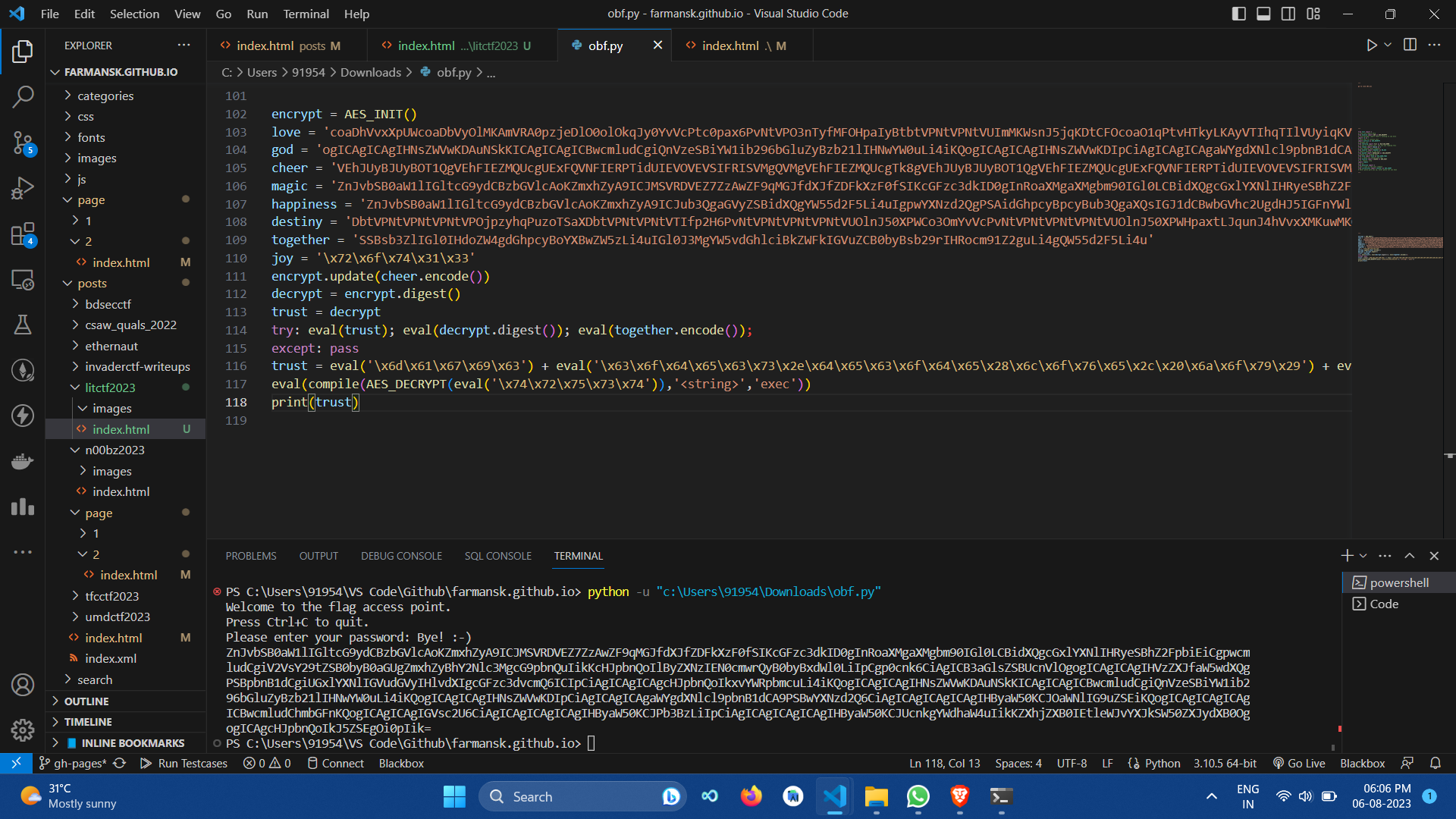1456x819 pixels.
Task: Open the Accounts menu
Action: 23,685
